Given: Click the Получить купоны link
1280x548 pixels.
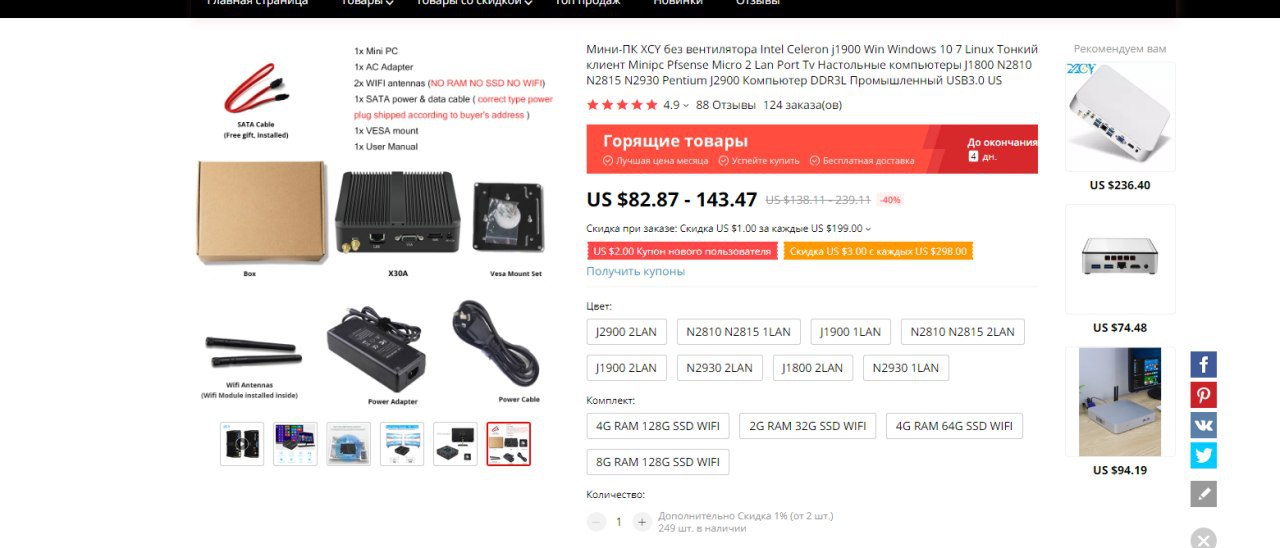Looking at the screenshot, I should pyautogui.click(x=635, y=272).
